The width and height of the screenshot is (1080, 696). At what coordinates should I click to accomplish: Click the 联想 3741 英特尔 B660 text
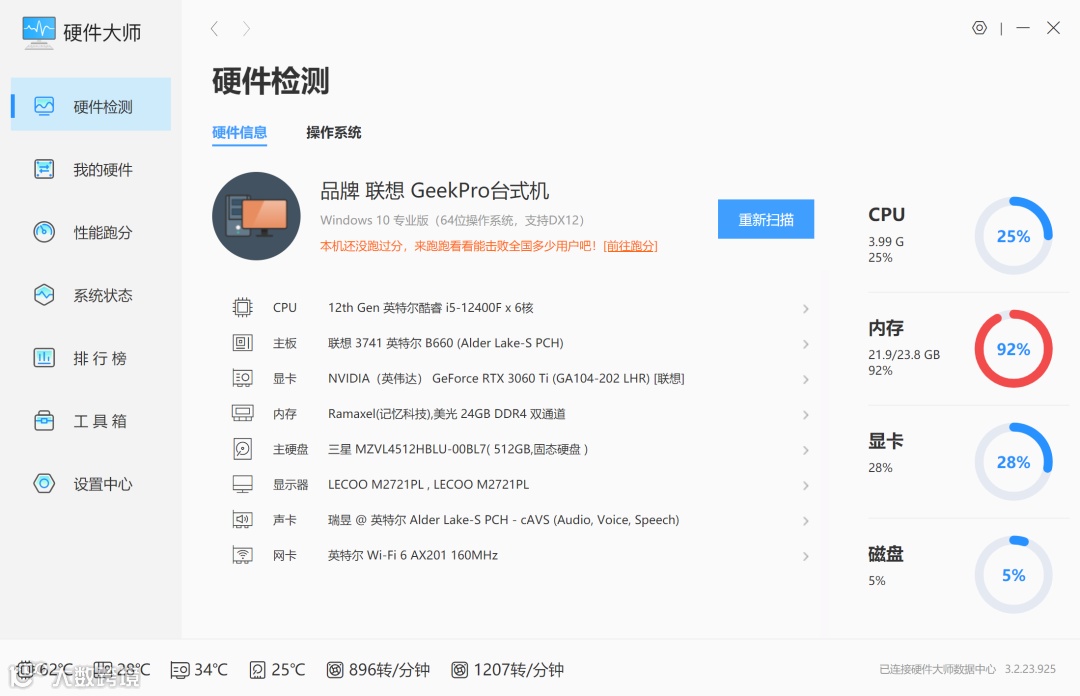click(x=446, y=342)
